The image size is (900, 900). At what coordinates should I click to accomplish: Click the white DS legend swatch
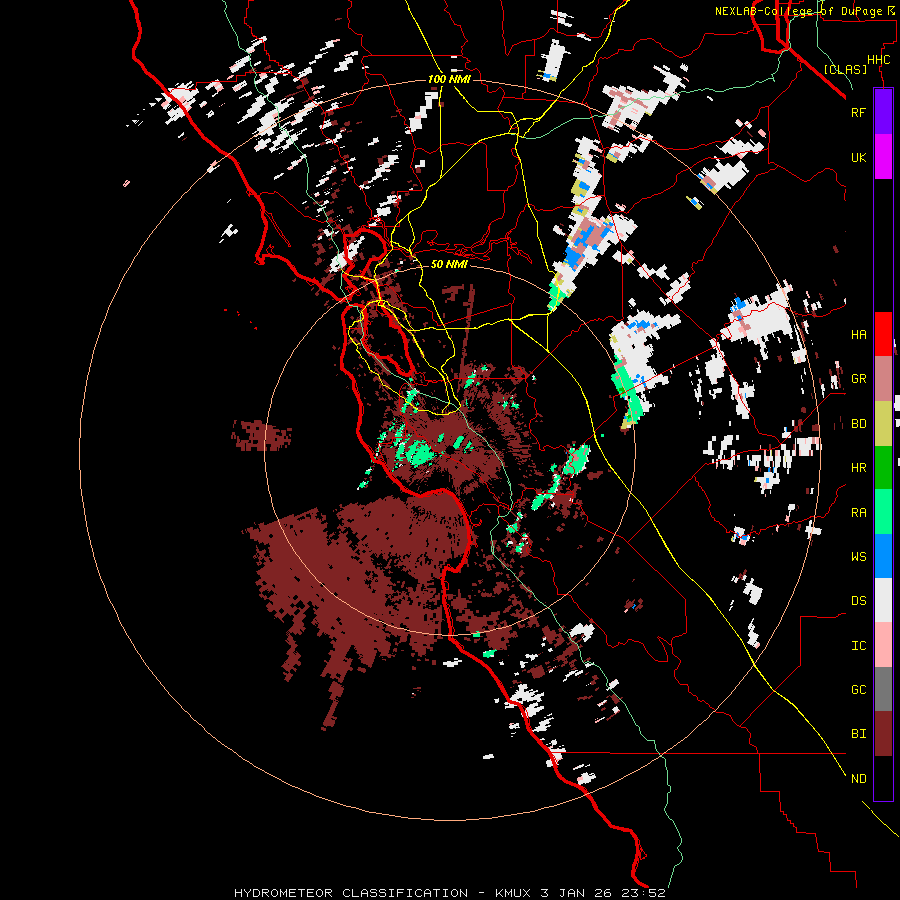pyautogui.click(x=883, y=600)
